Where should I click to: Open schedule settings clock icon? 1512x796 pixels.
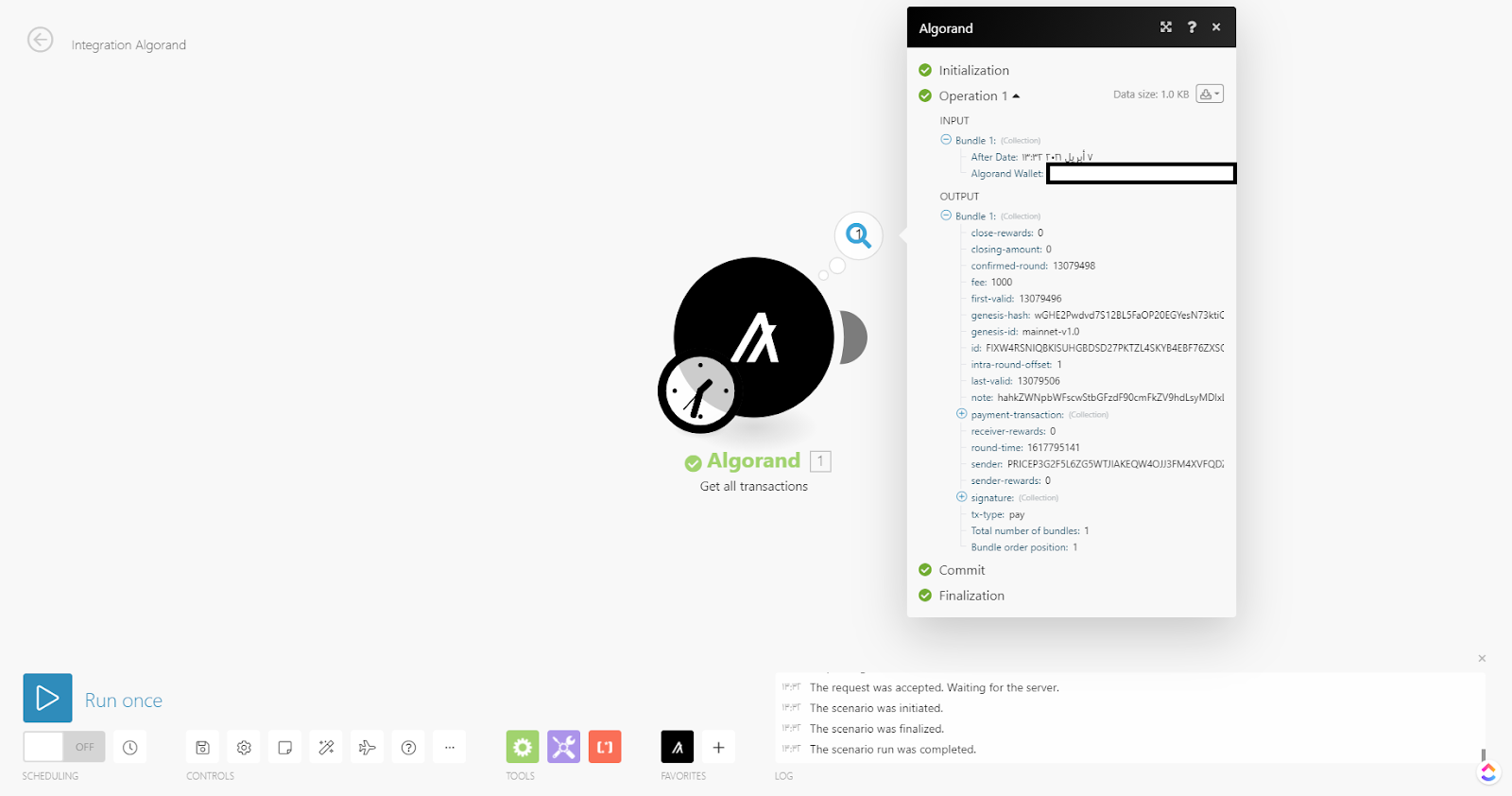130,748
